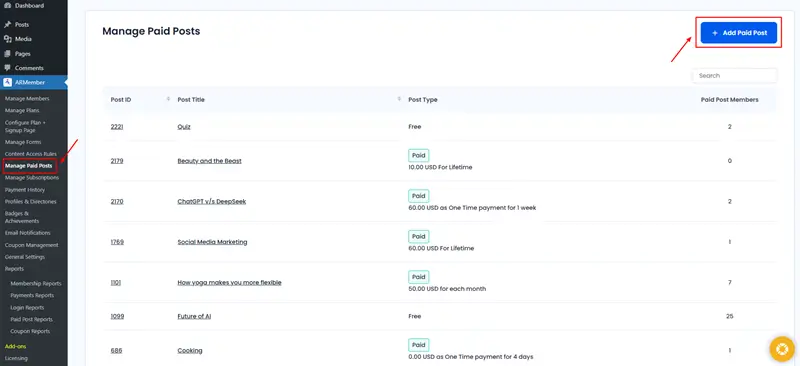800x366 pixels.
Task: Click member count 7 for yoga post
Action: 730,282
